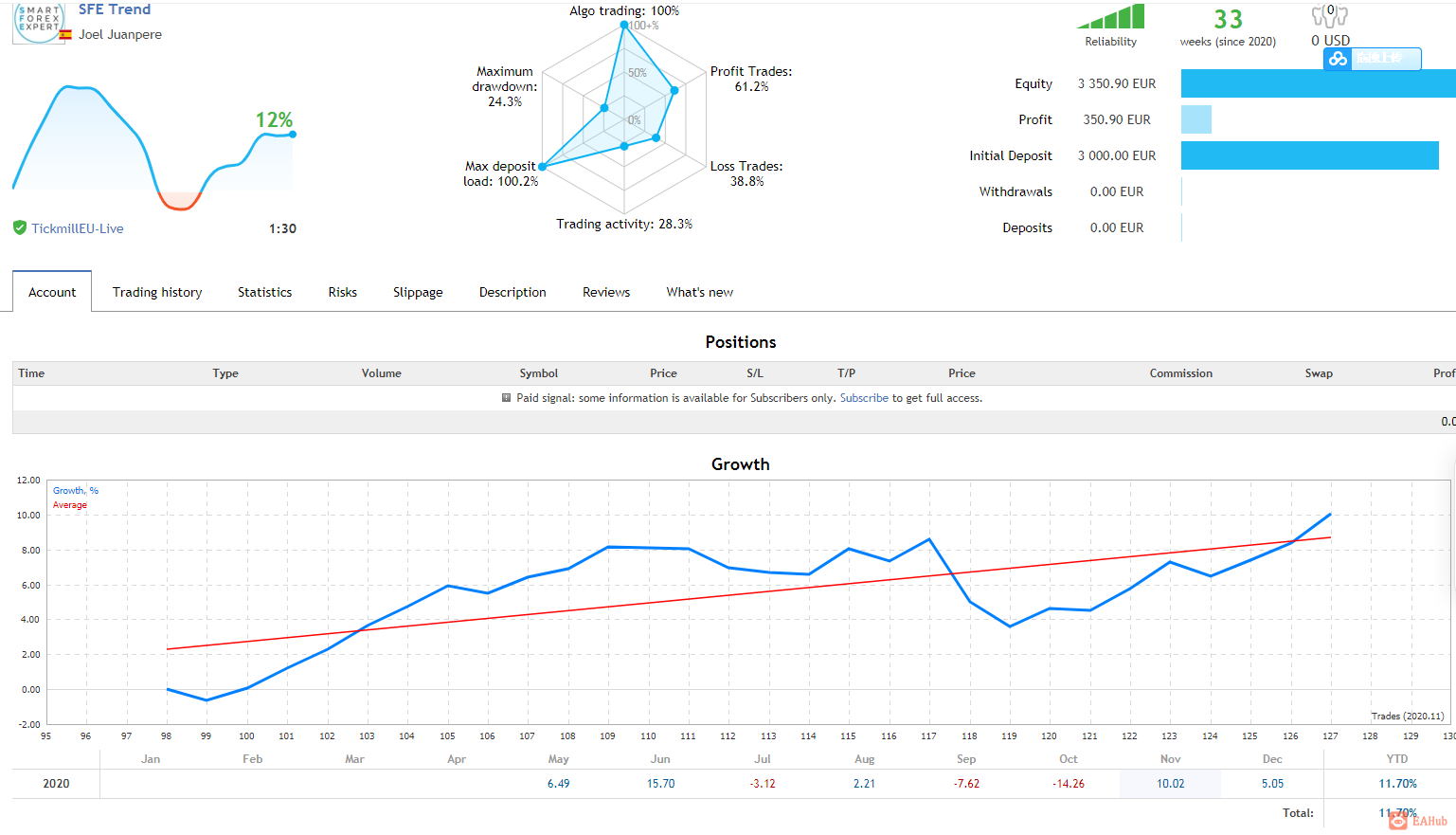Image resolution: width=1456 pixels, height=835 pixels.
Task: Click the Smart Forex Expert logo
Action: 39,22
